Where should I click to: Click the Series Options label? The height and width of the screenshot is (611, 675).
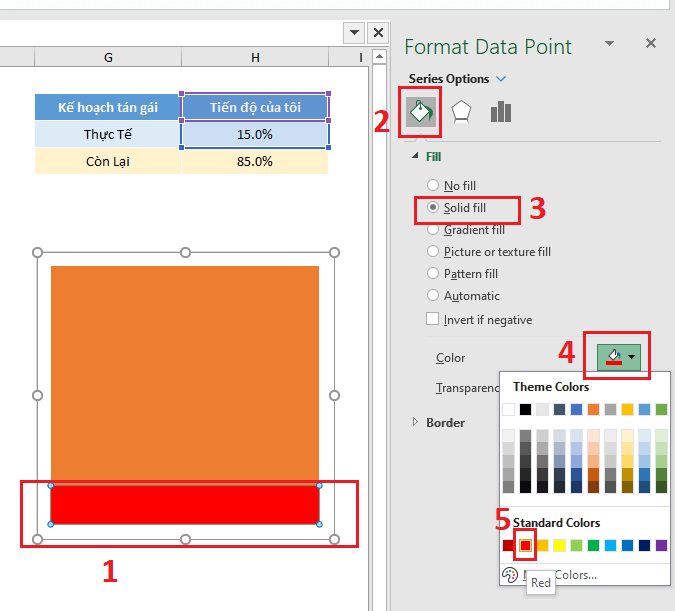tap(449, 79)
